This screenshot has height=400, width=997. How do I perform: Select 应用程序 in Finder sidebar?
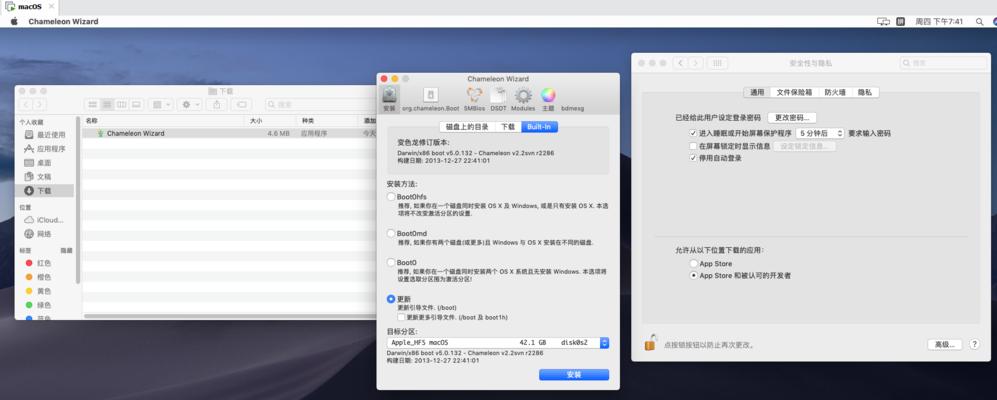tap(45, 149)
